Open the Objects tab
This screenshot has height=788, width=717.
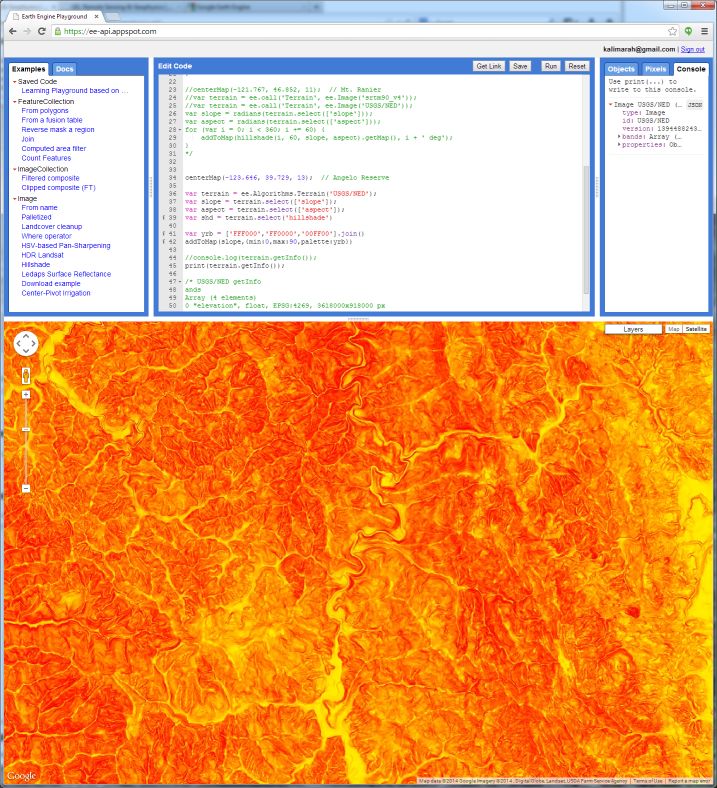coord(621,69)
